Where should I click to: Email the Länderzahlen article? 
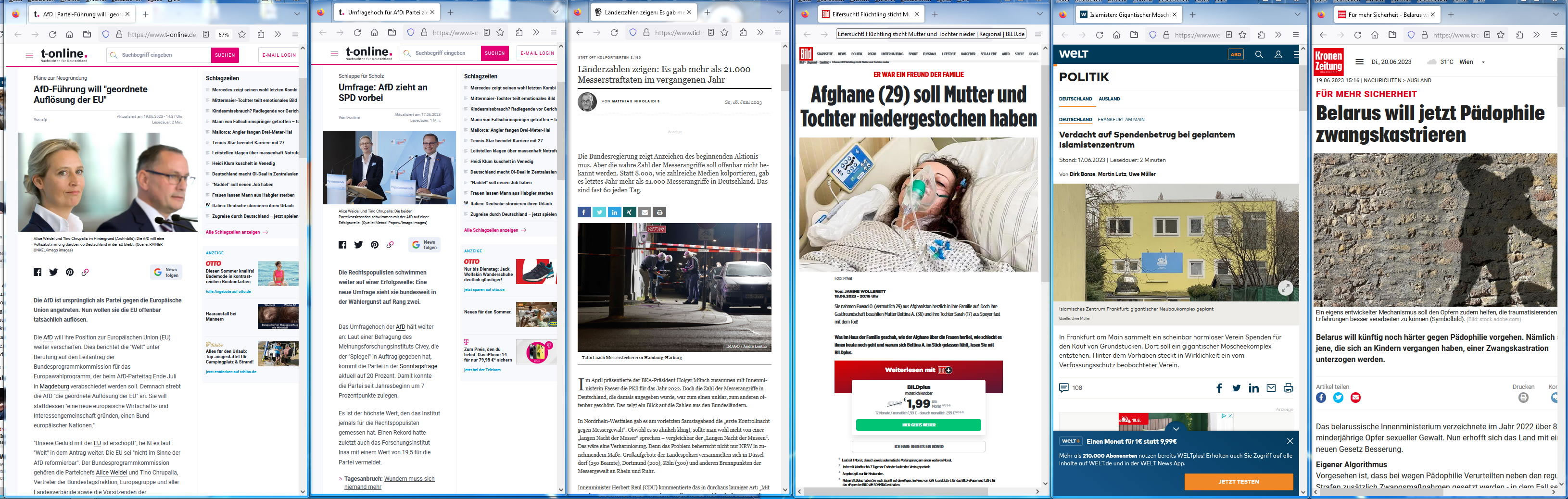click(x=645, y=212)
